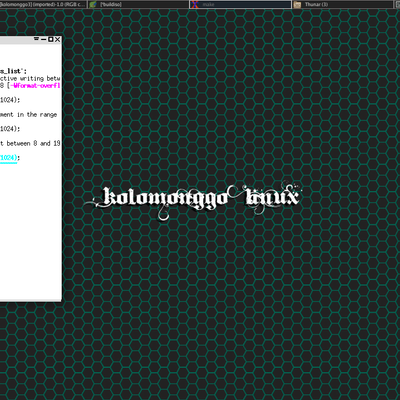Click the 'ment in the range' line

pyautogui.click(x=29, y=115)
